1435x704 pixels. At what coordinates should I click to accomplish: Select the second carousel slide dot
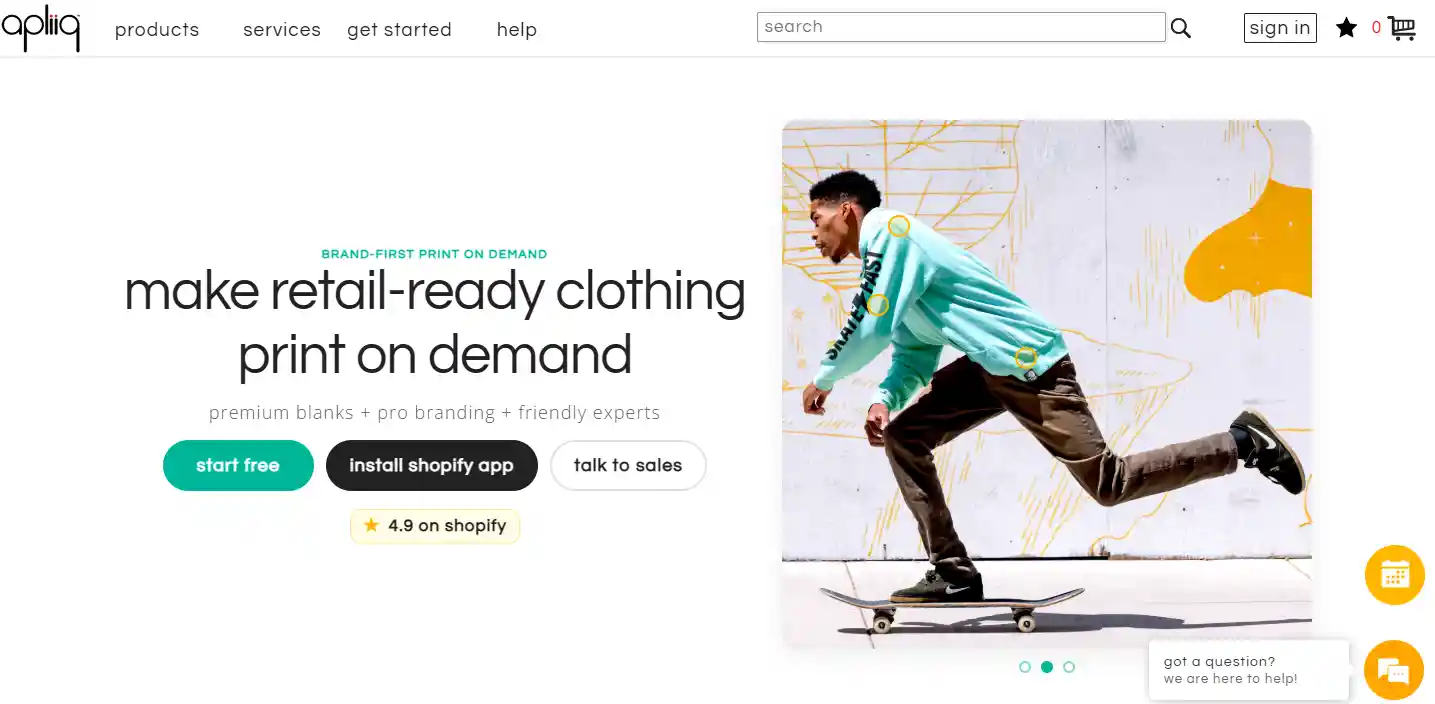1047,667
